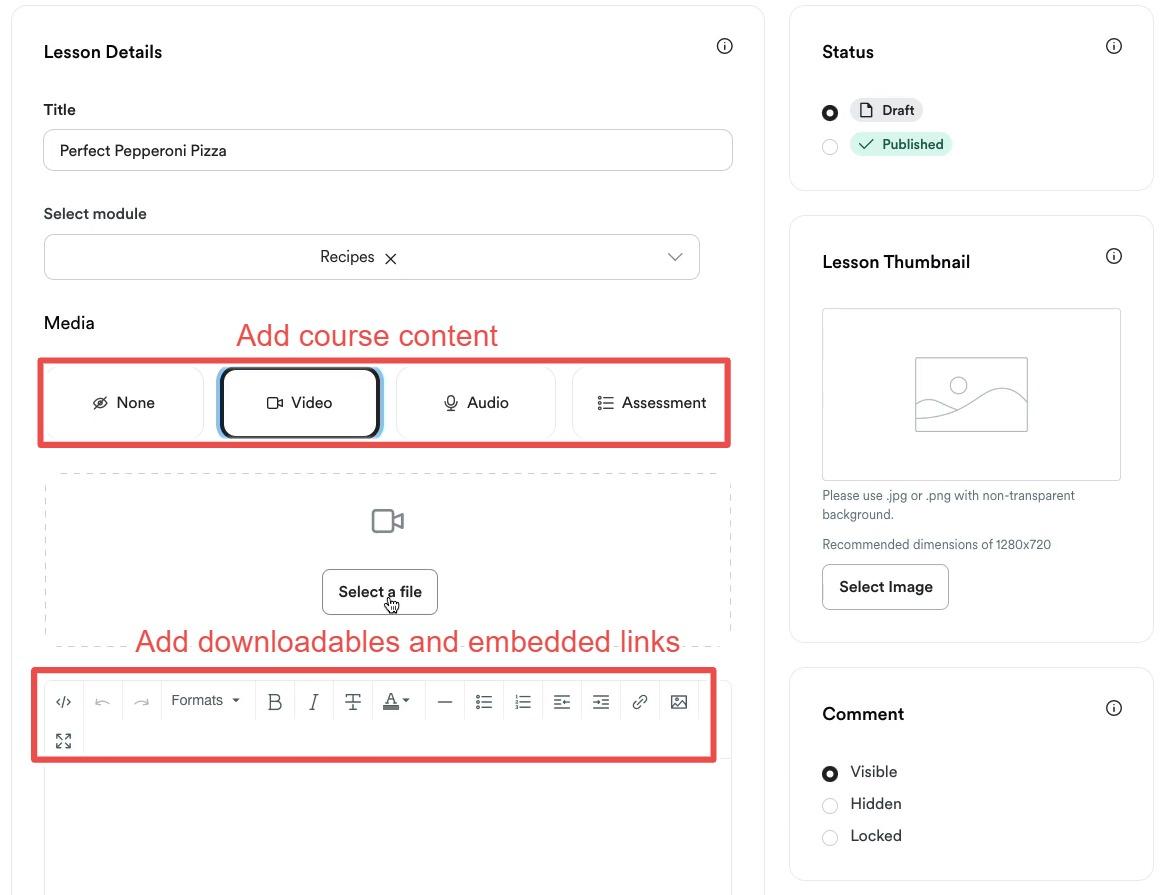Set lesson status to Published
Screen dimensions: 1166x895
click(830, 146)
